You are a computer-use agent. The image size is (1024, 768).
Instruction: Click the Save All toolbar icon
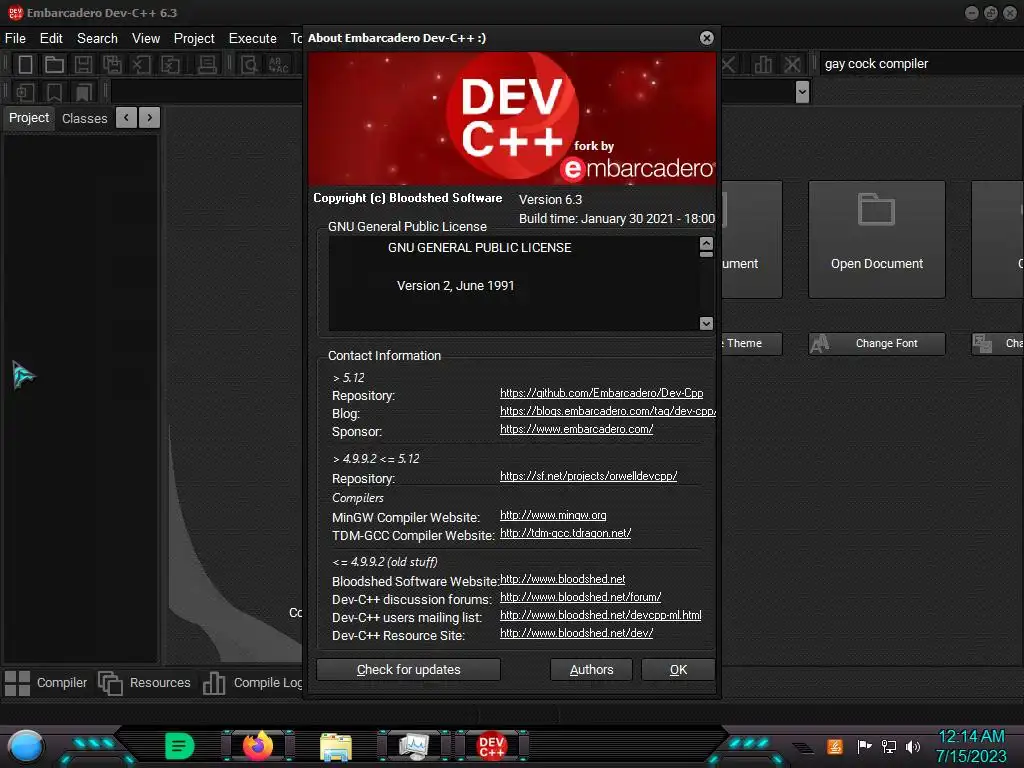coord(112,65)
